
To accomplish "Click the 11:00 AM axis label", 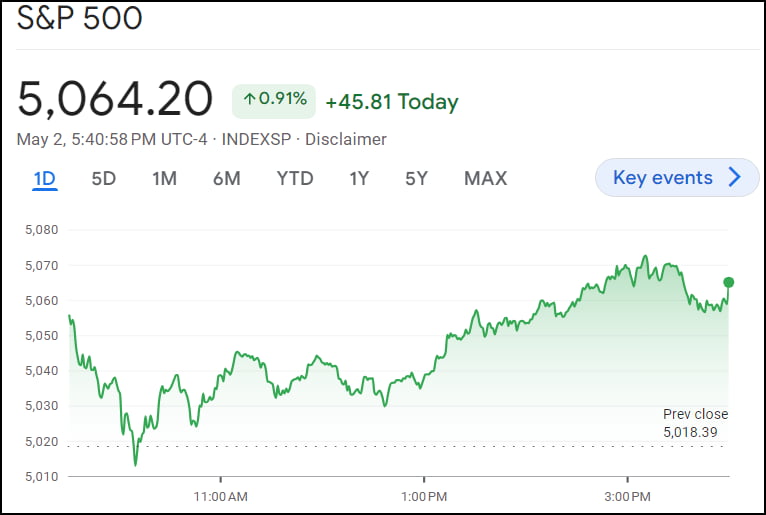I will point(220,496).
